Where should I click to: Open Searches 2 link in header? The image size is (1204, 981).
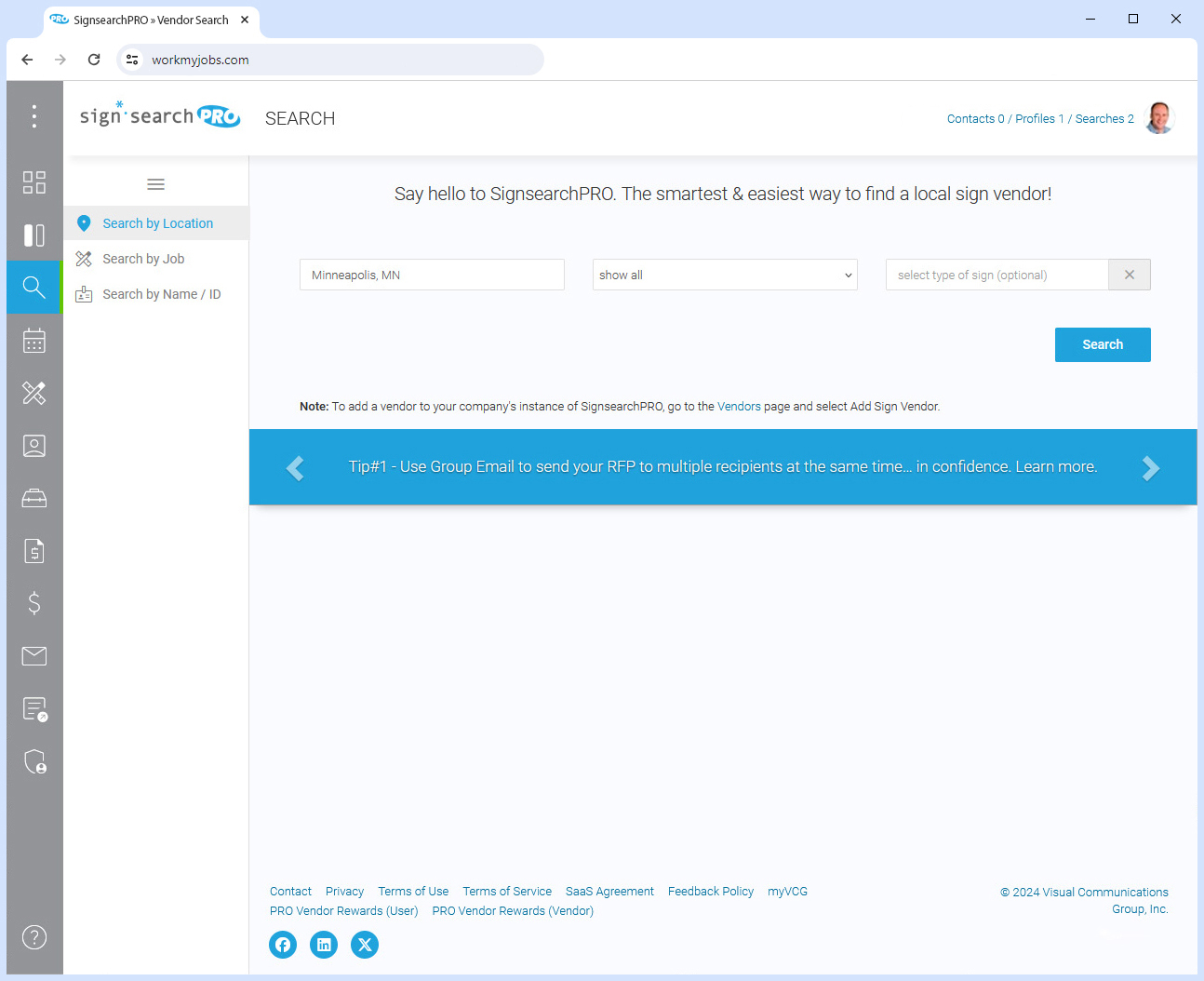(1104, 119)
